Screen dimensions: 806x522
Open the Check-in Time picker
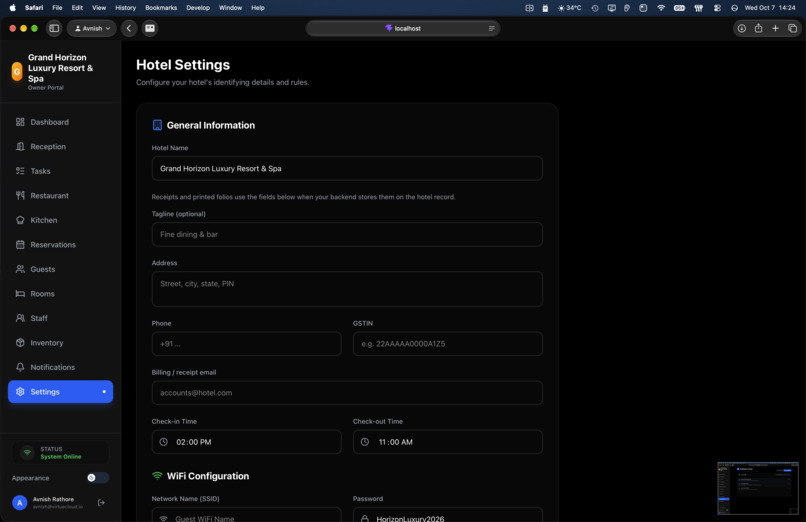tap(246, 442)
